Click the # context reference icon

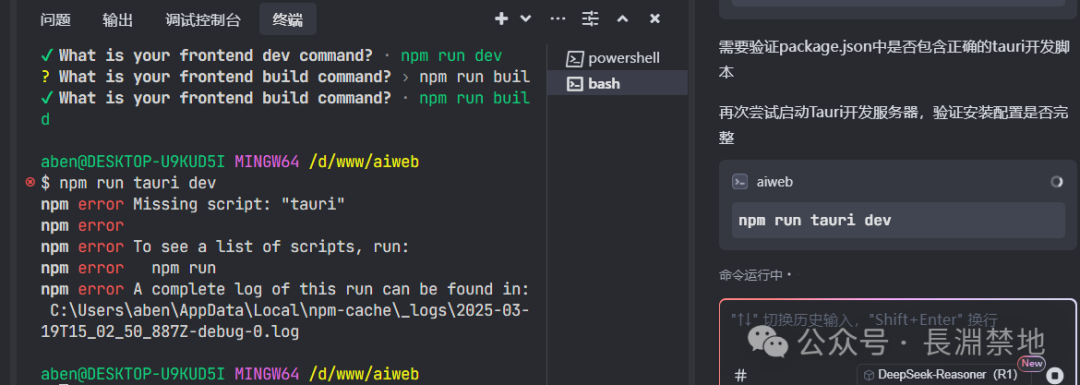click(x=740, y=375)
